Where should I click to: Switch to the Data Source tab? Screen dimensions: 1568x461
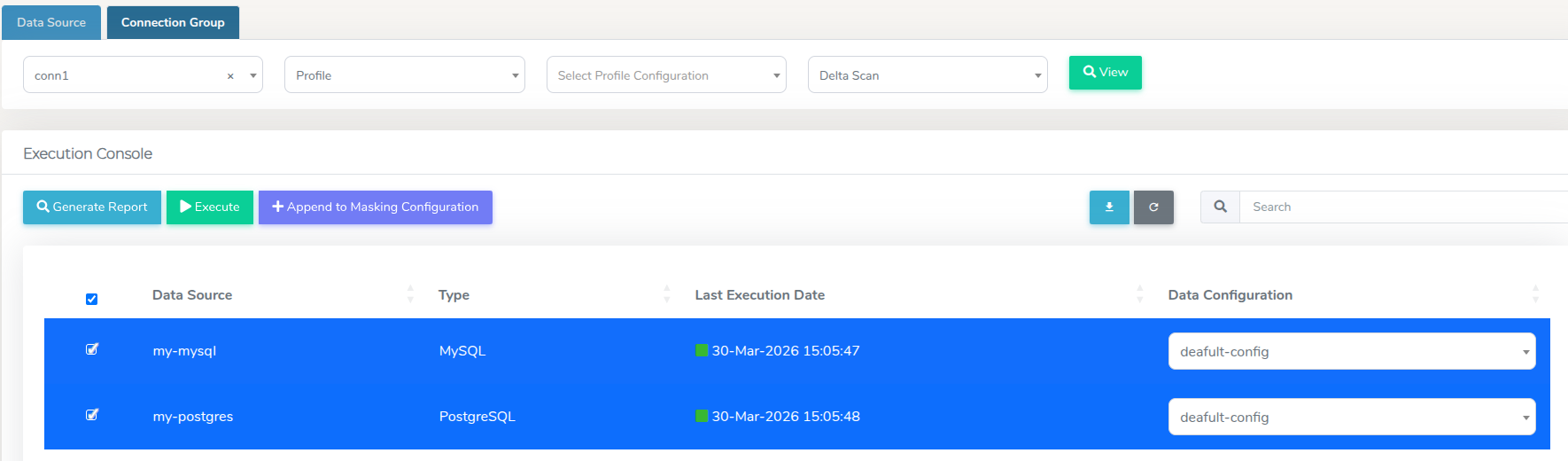[51, 22]
